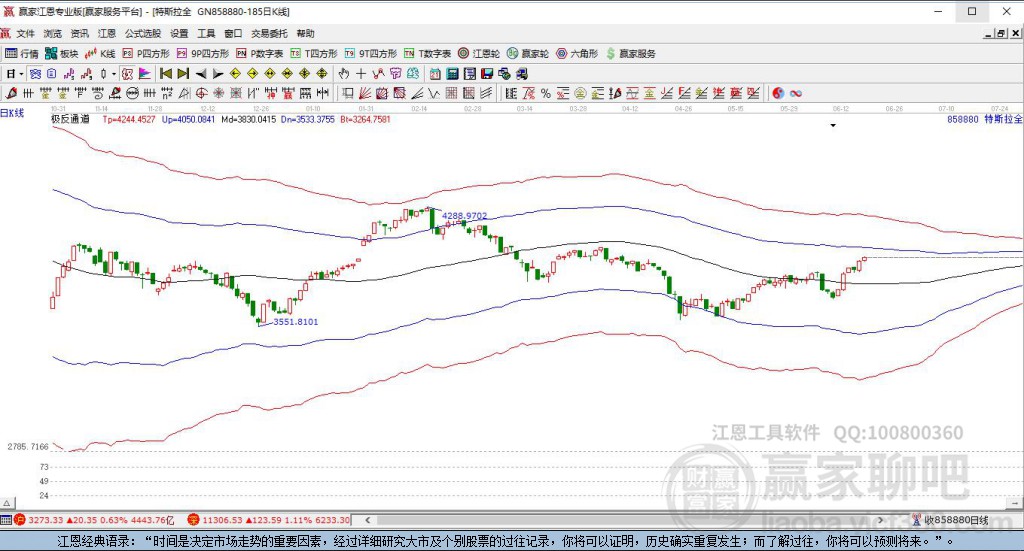Viewport: 1024px width, 551px height.
Task: Launch the 江恩轮 Gann wheel
Action: tap(479, 54)
